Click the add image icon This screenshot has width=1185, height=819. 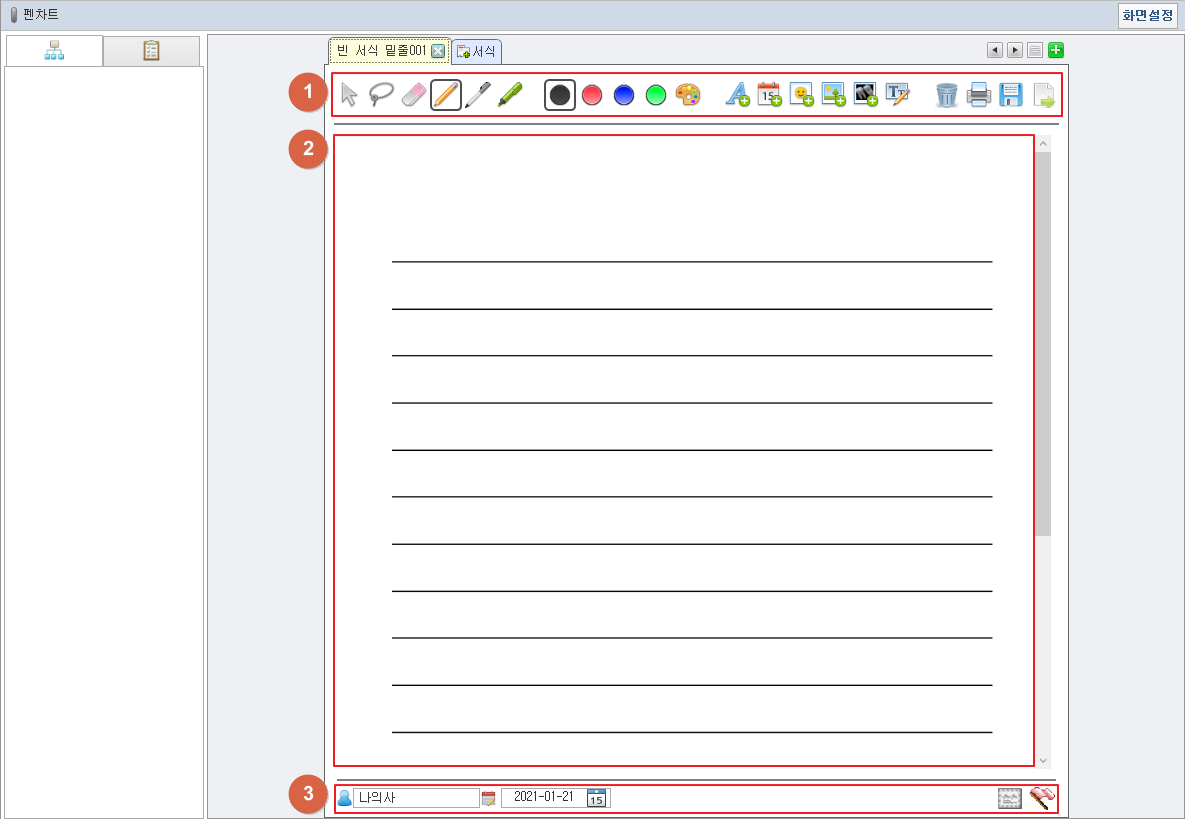[833, 95]
